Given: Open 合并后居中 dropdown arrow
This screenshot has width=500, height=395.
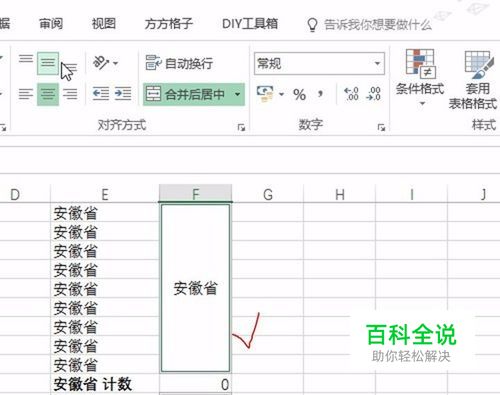Looking at the screenshot, I should (x=238, y=94).
